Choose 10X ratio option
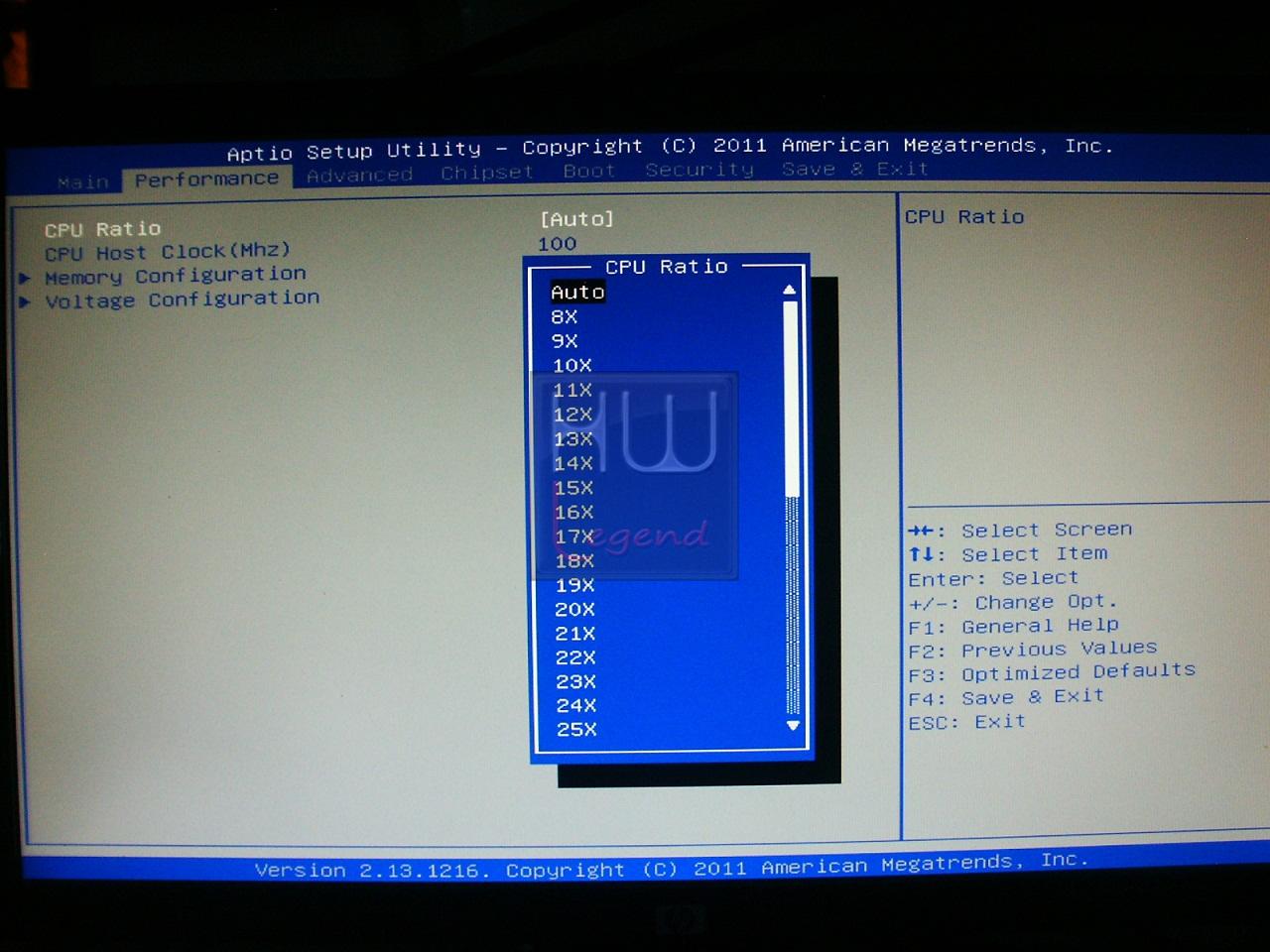 pos(572,366)
